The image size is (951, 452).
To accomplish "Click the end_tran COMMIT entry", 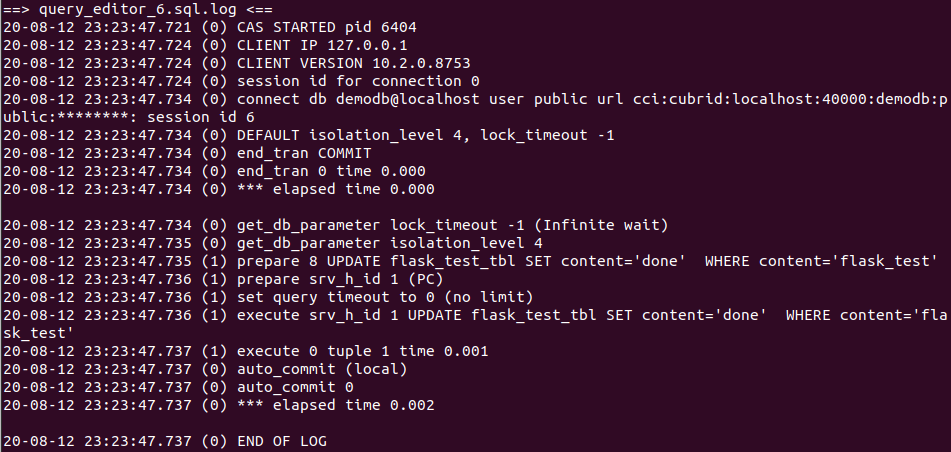I will tap(304, 153).
